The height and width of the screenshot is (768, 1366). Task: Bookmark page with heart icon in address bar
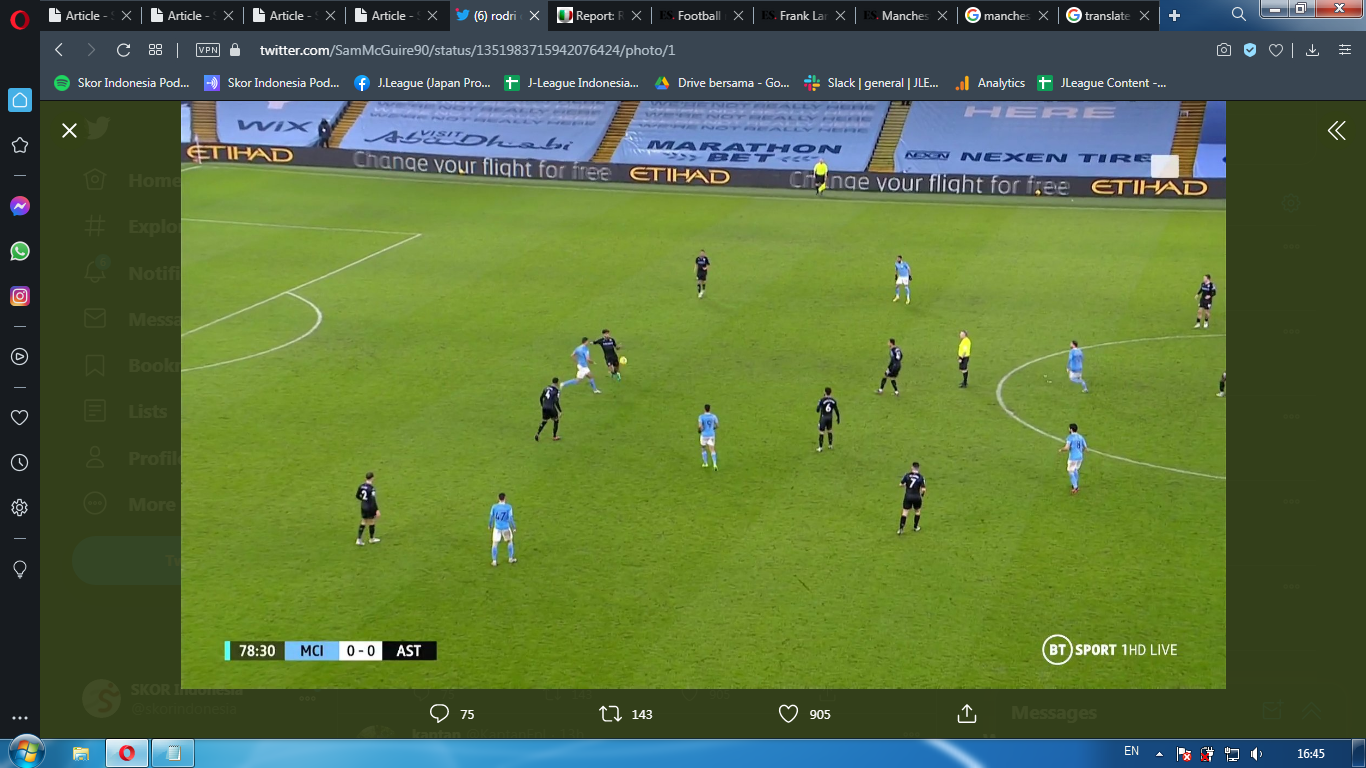1276,50
